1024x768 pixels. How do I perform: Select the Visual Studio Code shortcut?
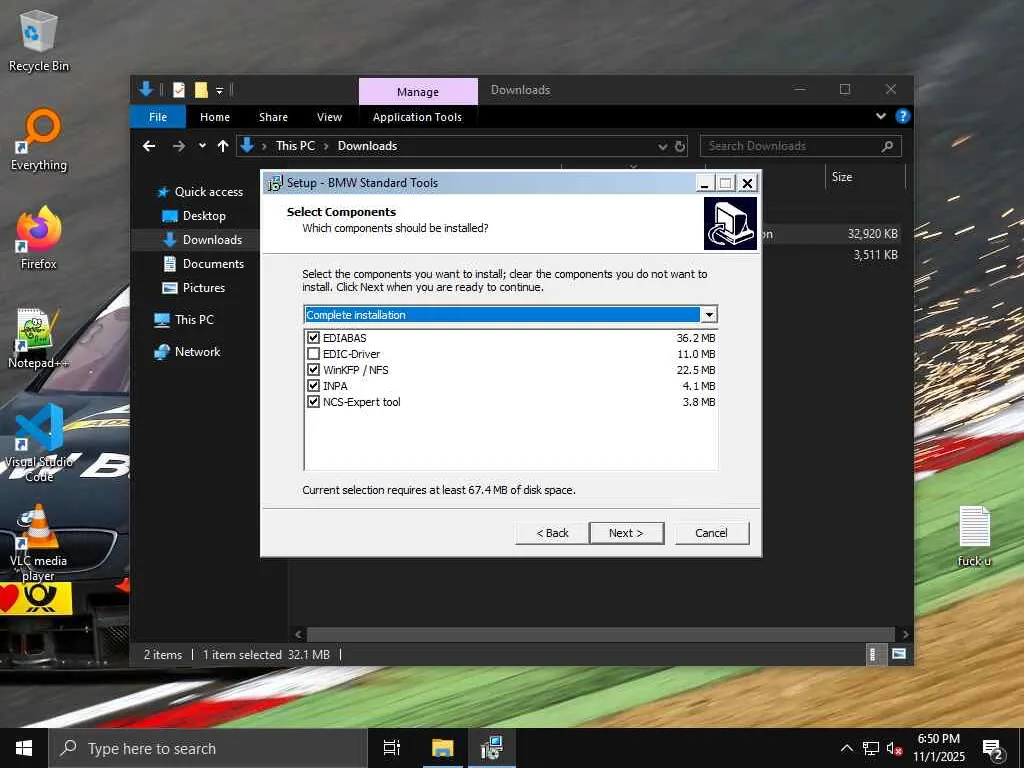[x=39, y=443]
